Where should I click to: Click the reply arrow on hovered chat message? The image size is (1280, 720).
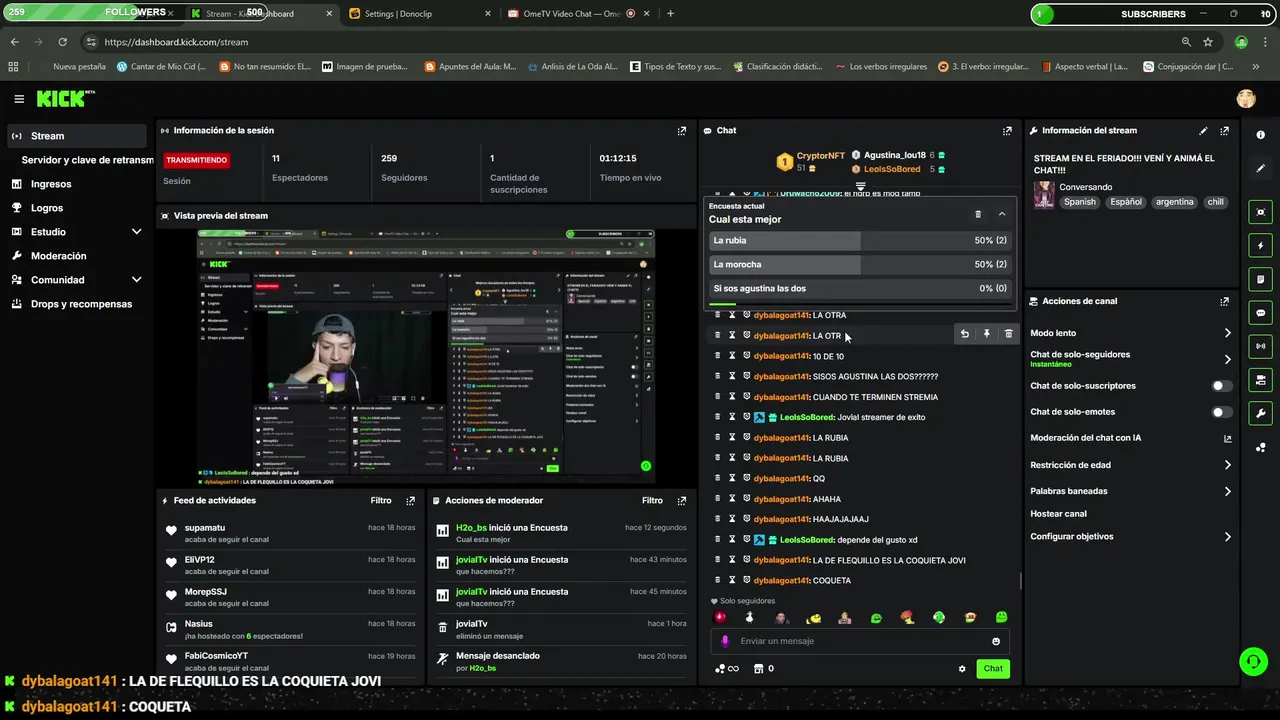coord(964,334)
